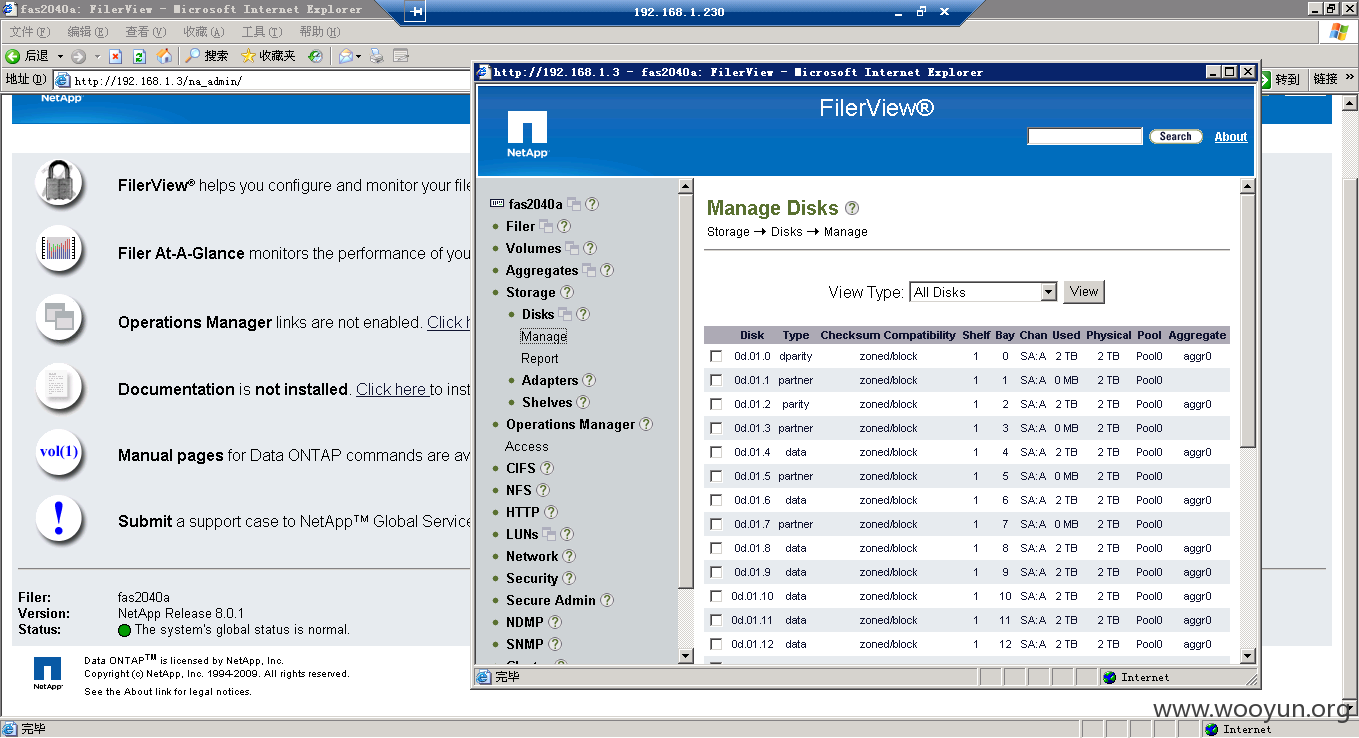Screen dimensions: 1359x738
Task: Open the View Type All Disks dropdown
Action: pyautogui.click(x=983, y=292)
